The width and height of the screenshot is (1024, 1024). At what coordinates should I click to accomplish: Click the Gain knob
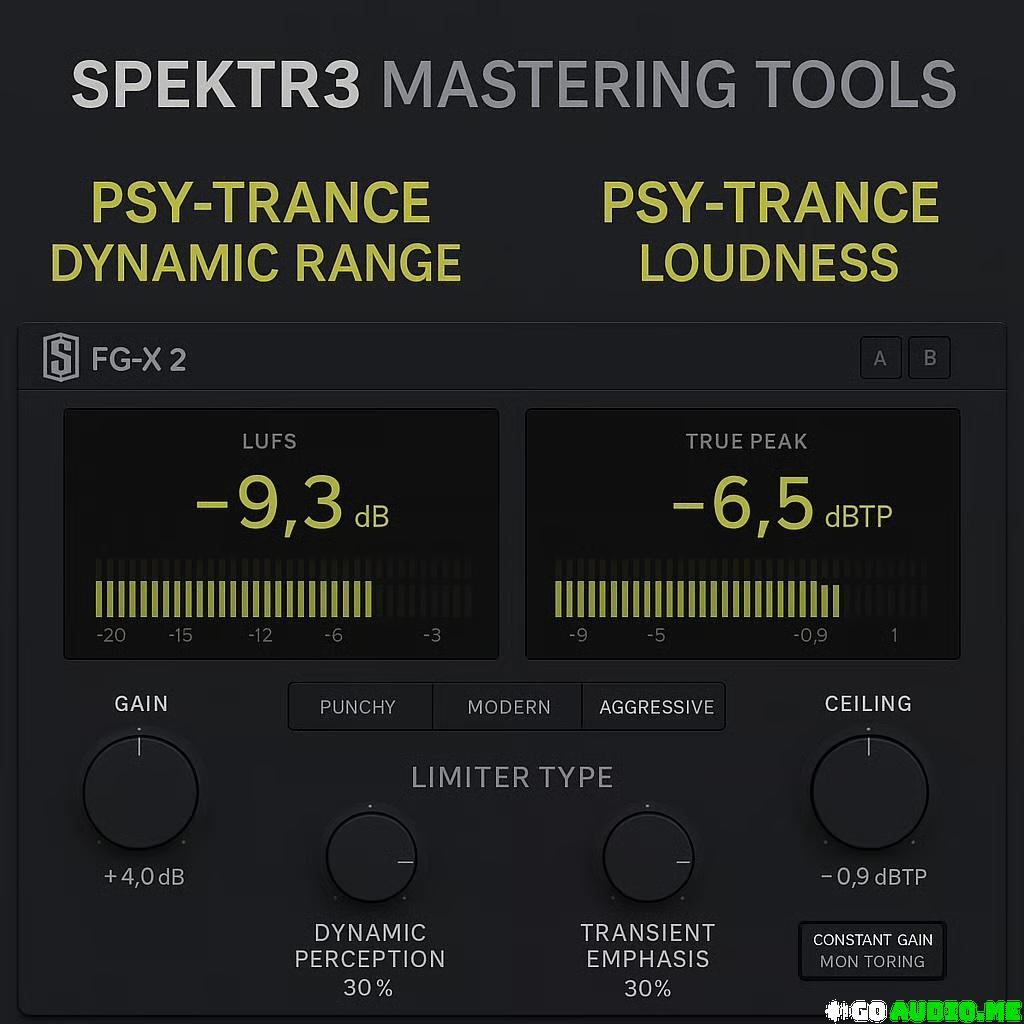pyautogui.click(x=140, y=791)
